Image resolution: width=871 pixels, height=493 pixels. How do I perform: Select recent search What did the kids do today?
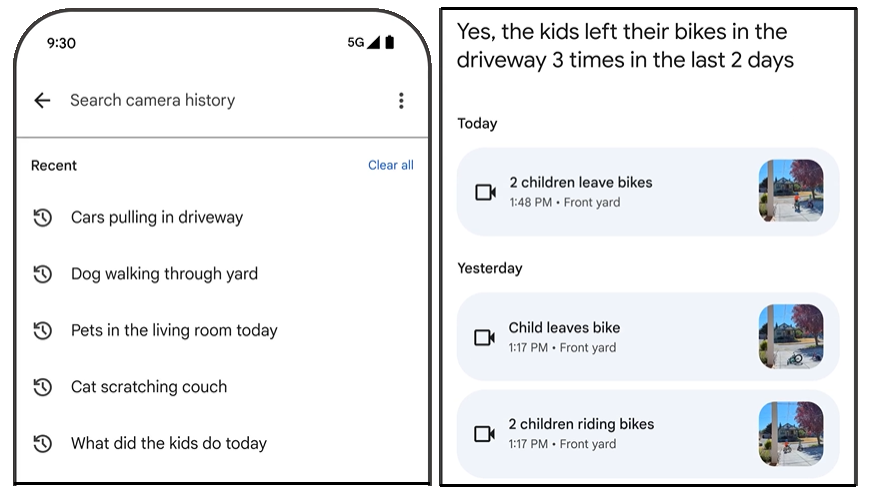[169, 443]
